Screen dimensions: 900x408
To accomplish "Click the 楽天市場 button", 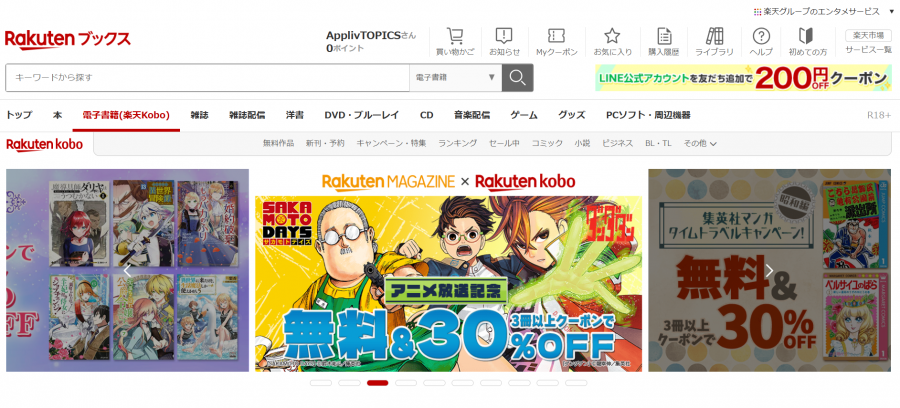I will click(868, 36).
